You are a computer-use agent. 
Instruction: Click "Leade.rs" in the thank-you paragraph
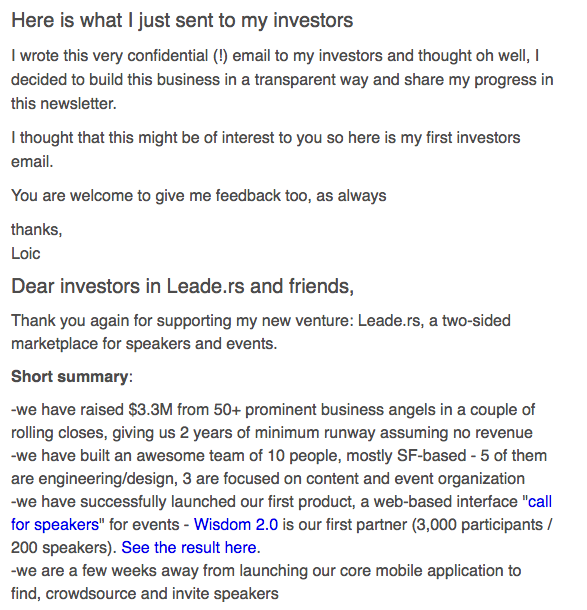click(x=391, y=321)
